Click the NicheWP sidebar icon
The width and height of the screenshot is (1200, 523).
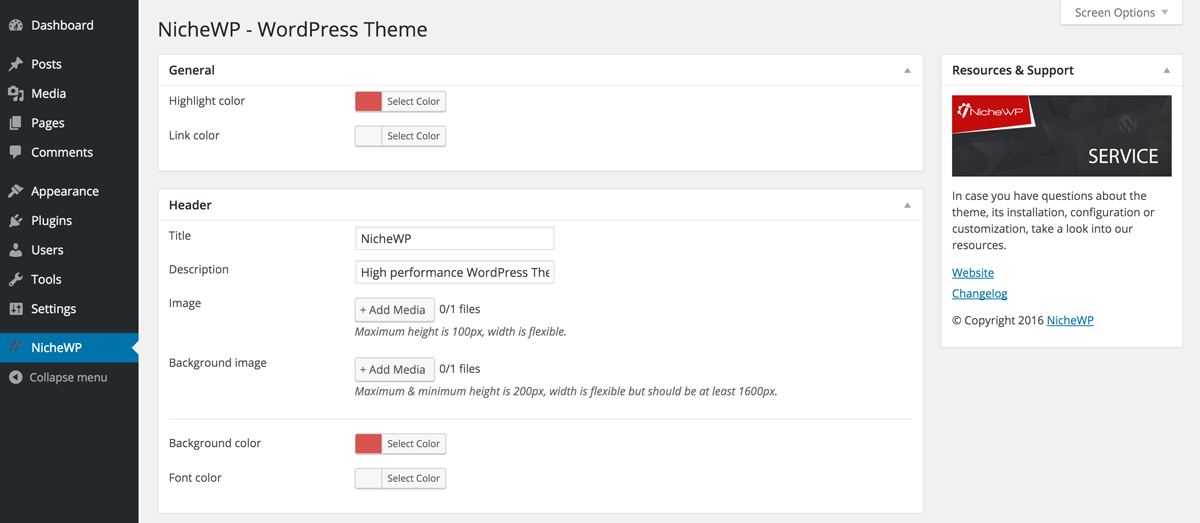coord(15,348)
